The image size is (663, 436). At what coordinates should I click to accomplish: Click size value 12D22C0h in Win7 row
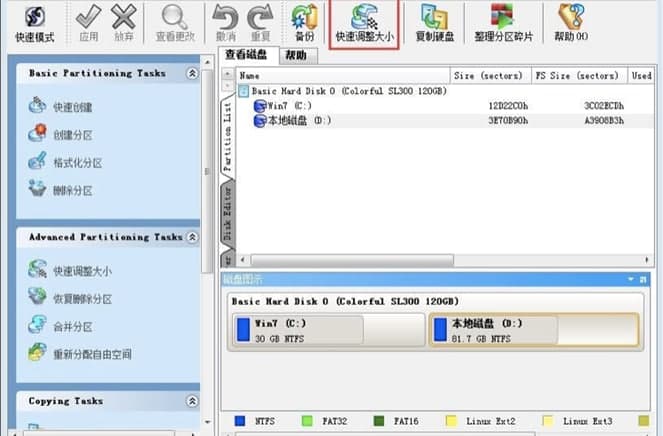click(x=508, y=106)
